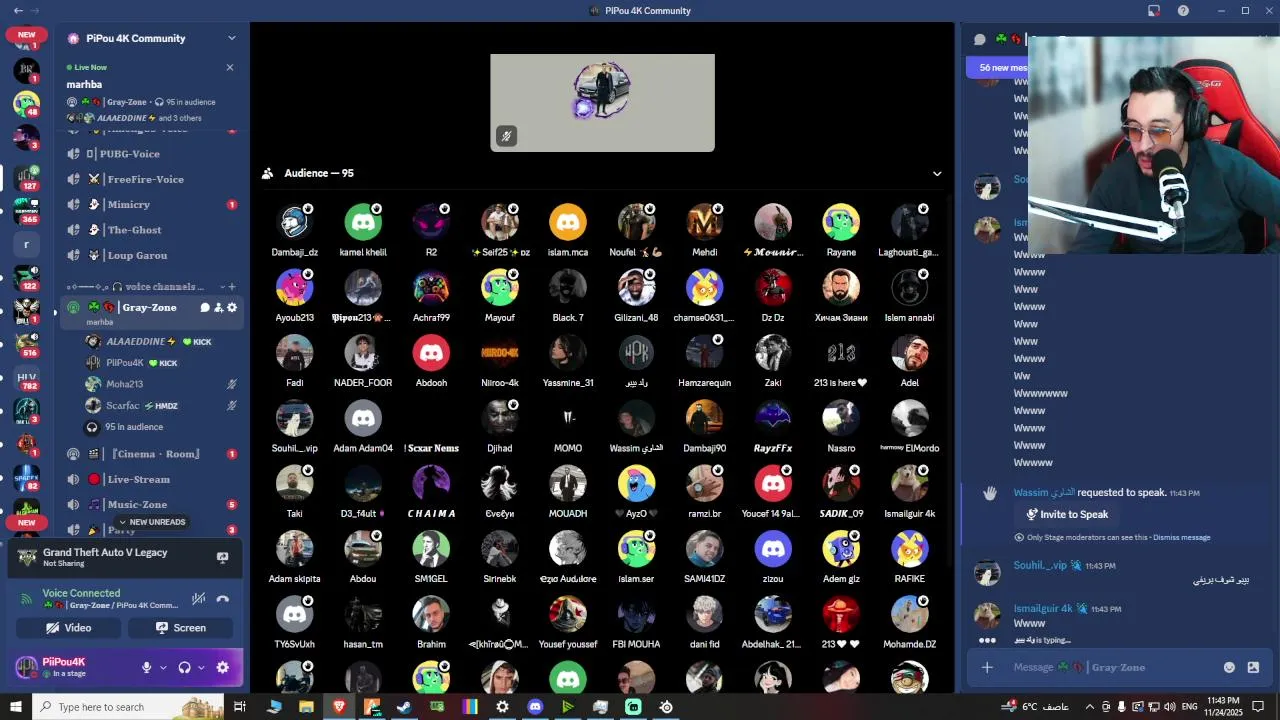
Task: Open headphones output options arrow
Action: pos(201,667)
